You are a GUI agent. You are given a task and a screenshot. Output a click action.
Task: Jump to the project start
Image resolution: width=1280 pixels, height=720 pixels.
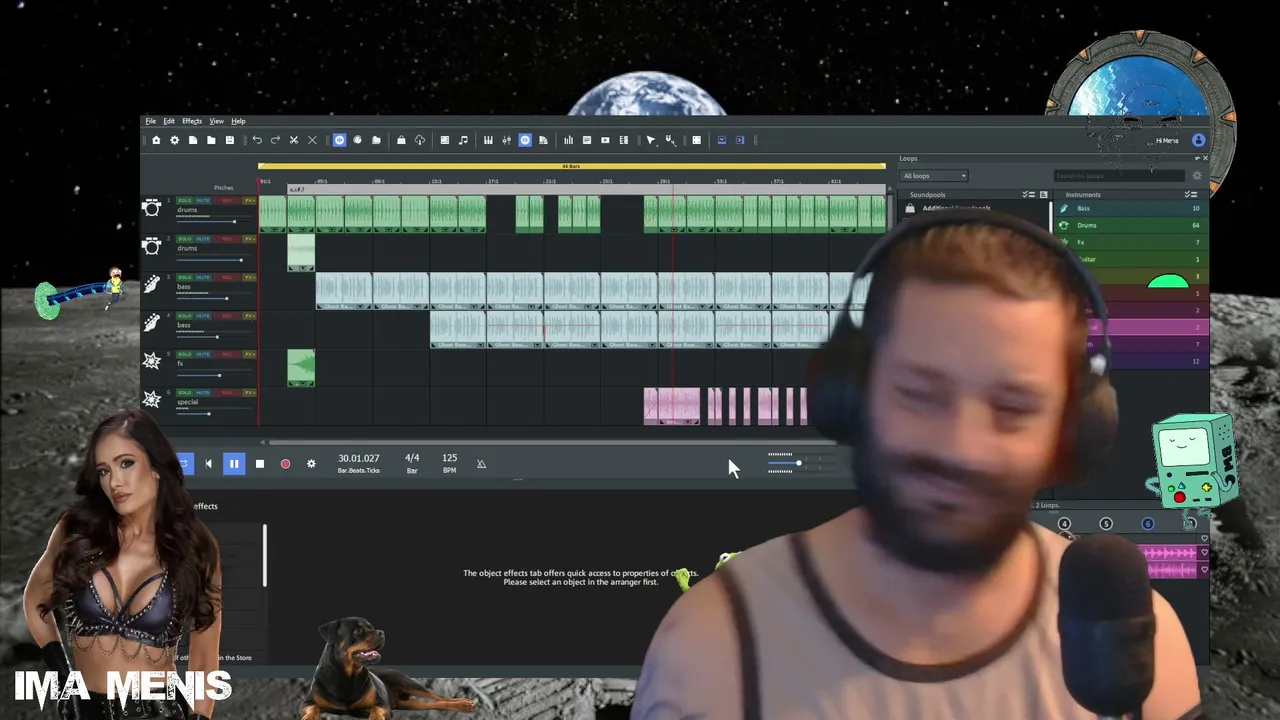(208, 464)
